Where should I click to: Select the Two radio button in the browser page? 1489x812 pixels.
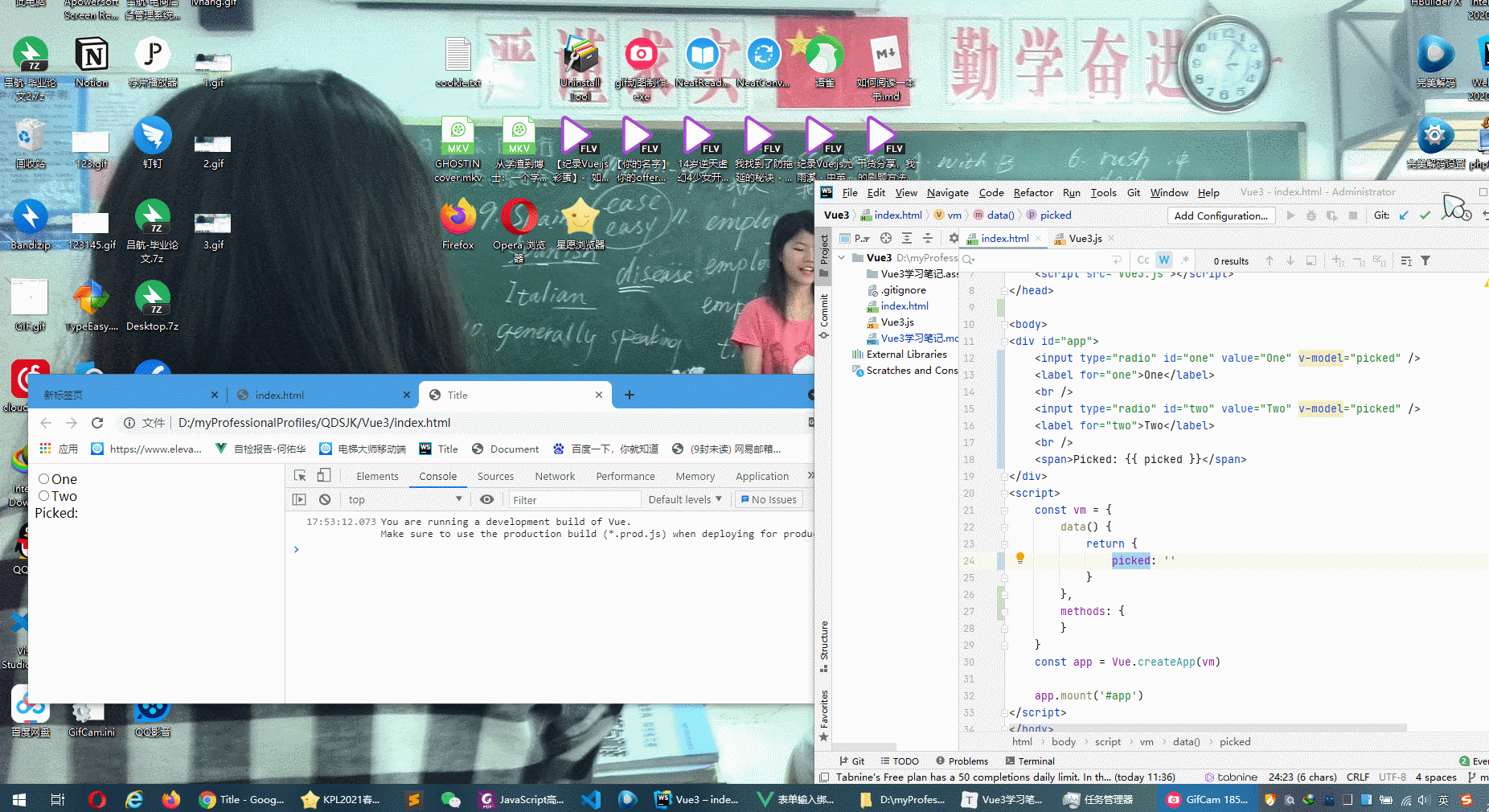coord(44,496)
